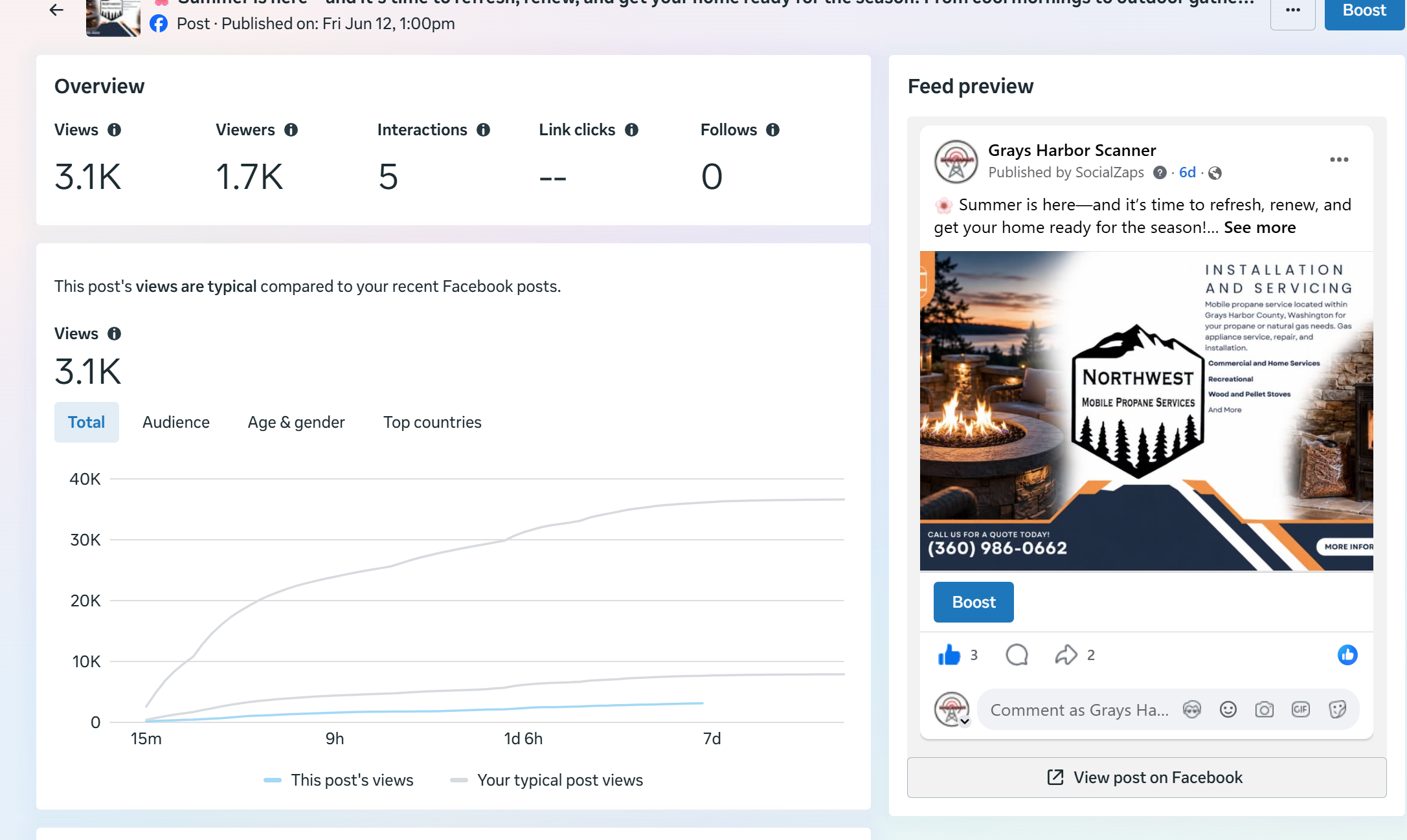This screenshot has height=840, width=1407.
Task: Click the help icon beside SocialZaps
Action: pyautogui.click(x=1160, y=173)
